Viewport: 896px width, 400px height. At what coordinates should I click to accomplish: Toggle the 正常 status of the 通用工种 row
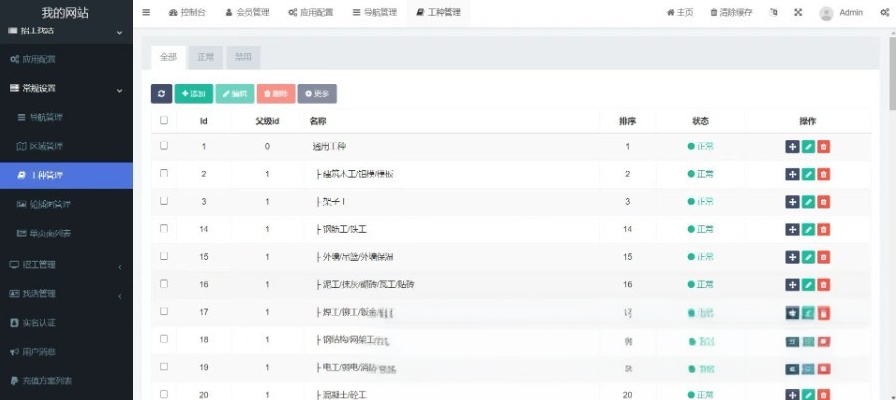pos(700,146)
